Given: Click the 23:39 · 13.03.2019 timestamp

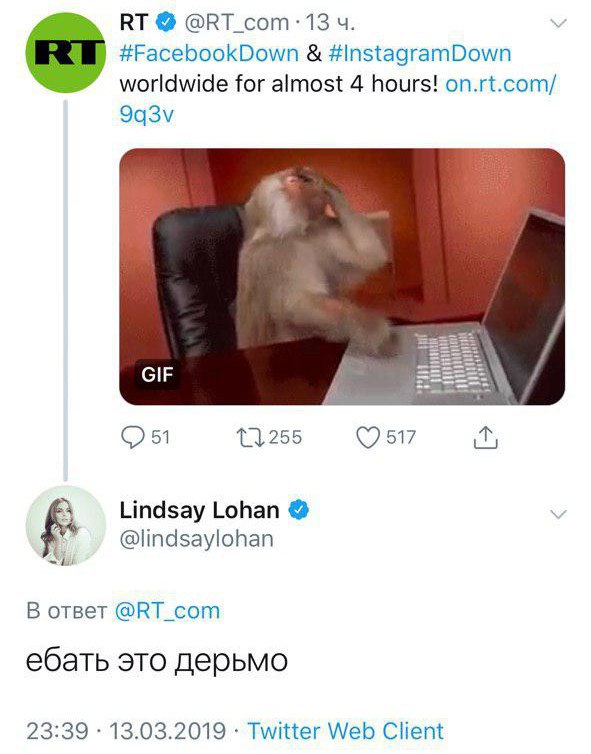Looking at the screenshot, I should pos(126,731).
